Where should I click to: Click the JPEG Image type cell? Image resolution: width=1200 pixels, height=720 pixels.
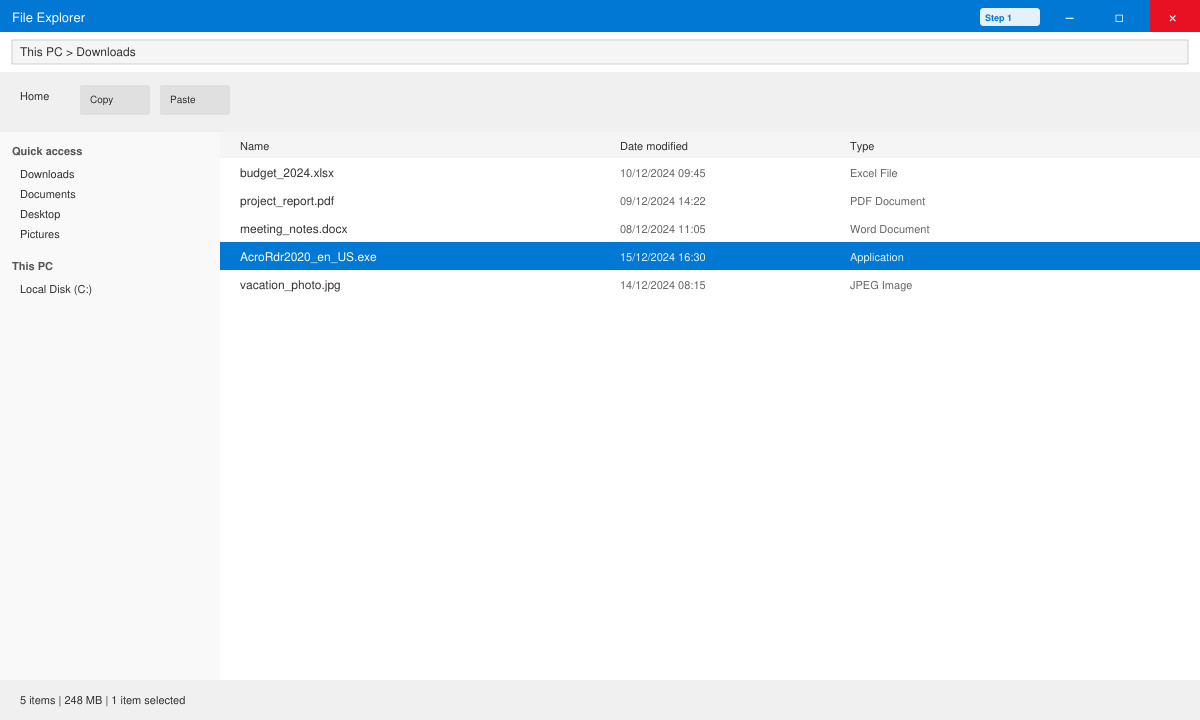[881, 285]
